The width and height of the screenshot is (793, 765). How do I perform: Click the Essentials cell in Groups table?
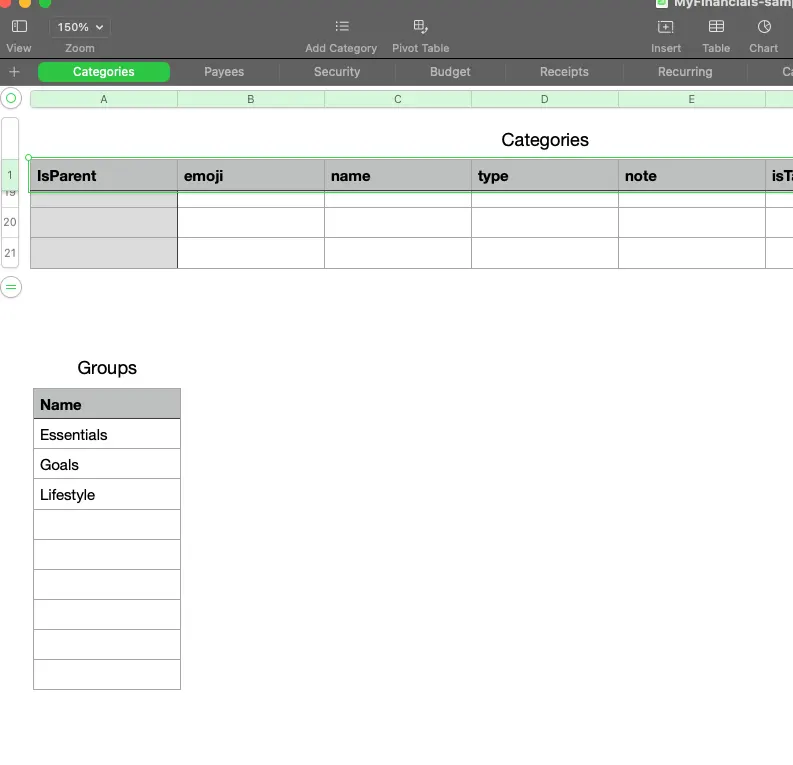pos(106,435)
